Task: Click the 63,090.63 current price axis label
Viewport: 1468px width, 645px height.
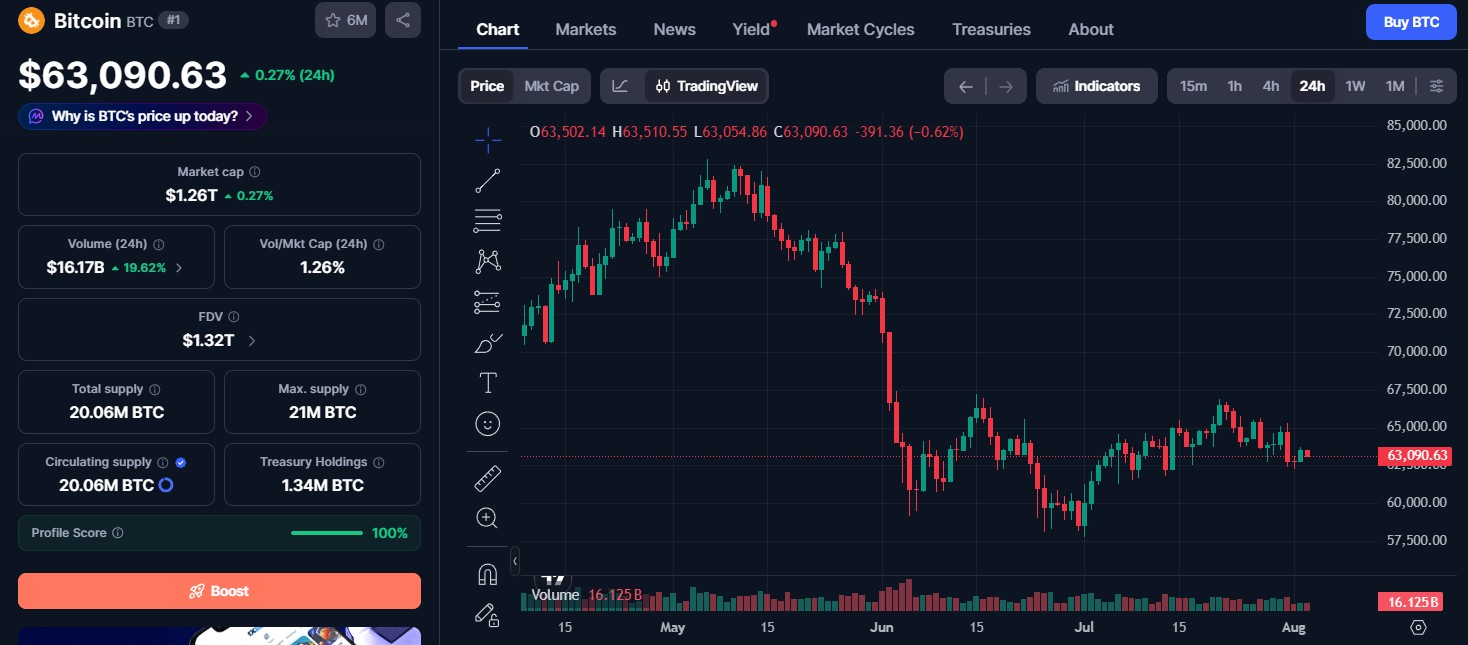Action: pos(1413,456)
